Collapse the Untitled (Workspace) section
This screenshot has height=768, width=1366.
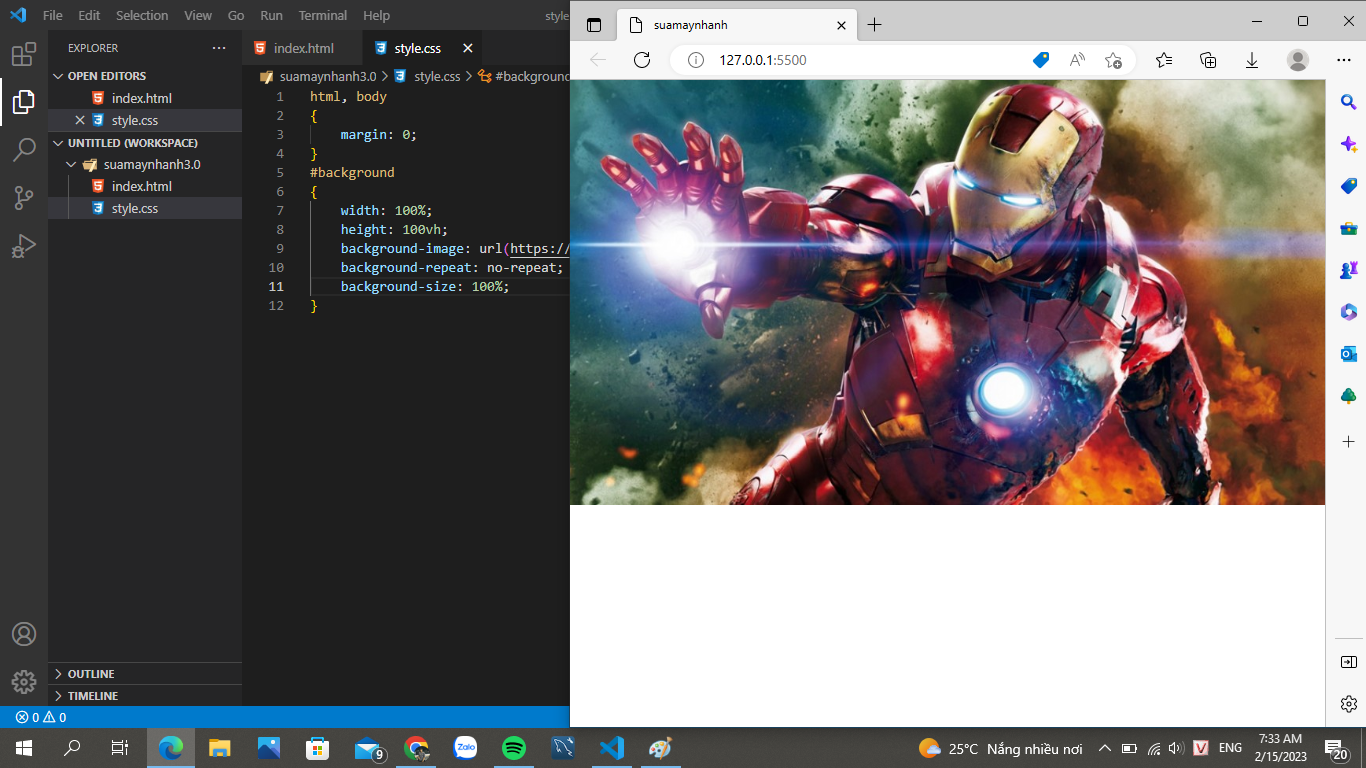coord(145,143)
